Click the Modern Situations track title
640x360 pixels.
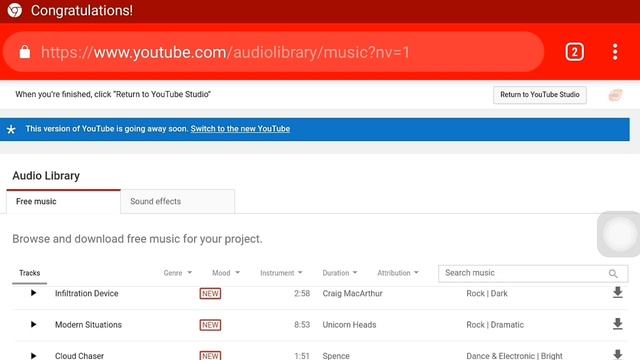click(x=88, y=324)
